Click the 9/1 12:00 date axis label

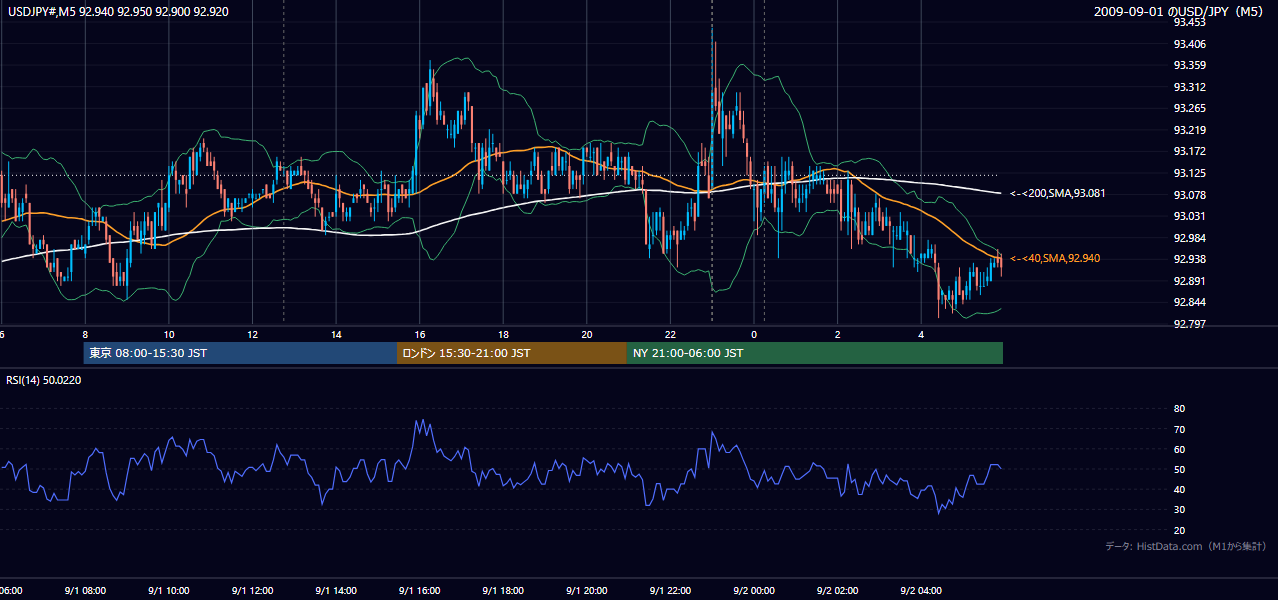tap(252, 591)
